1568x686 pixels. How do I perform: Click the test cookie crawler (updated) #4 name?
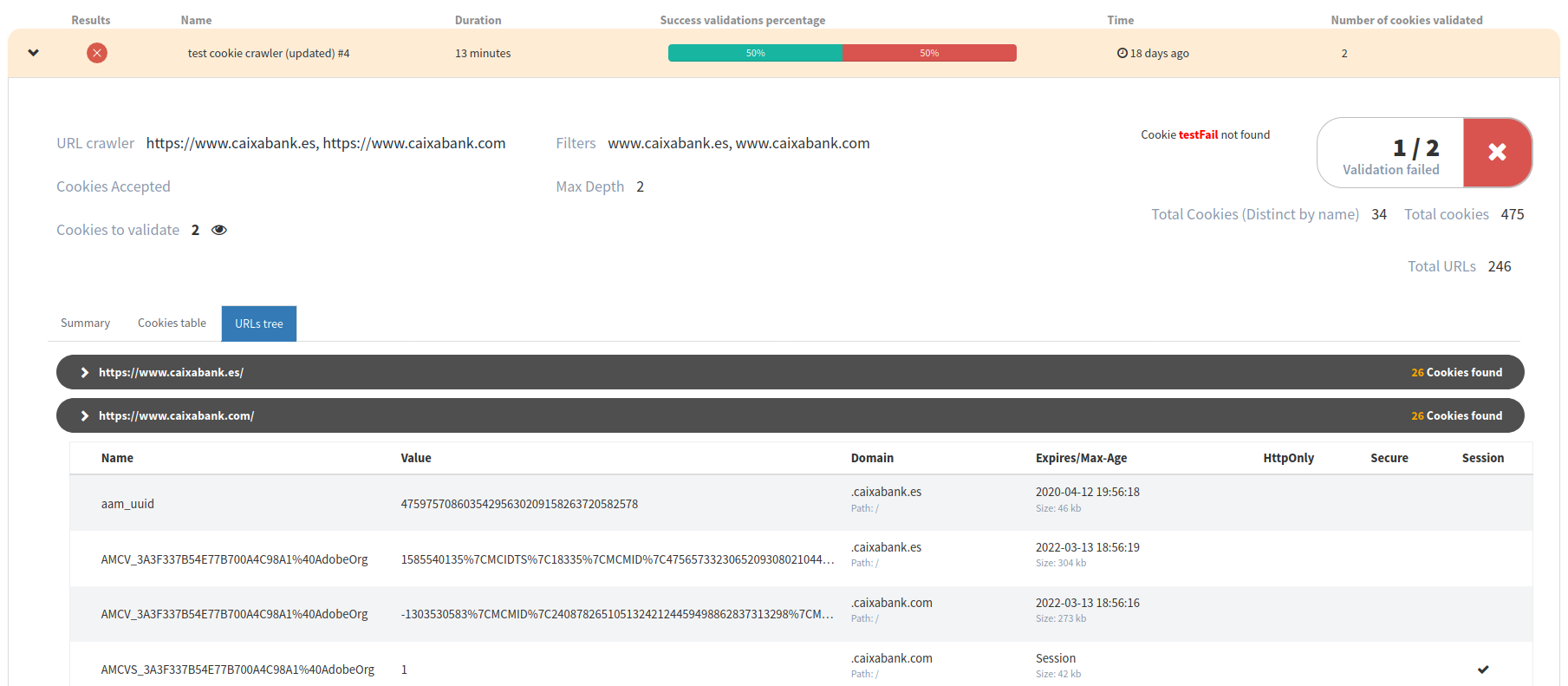tap(269, 53)
